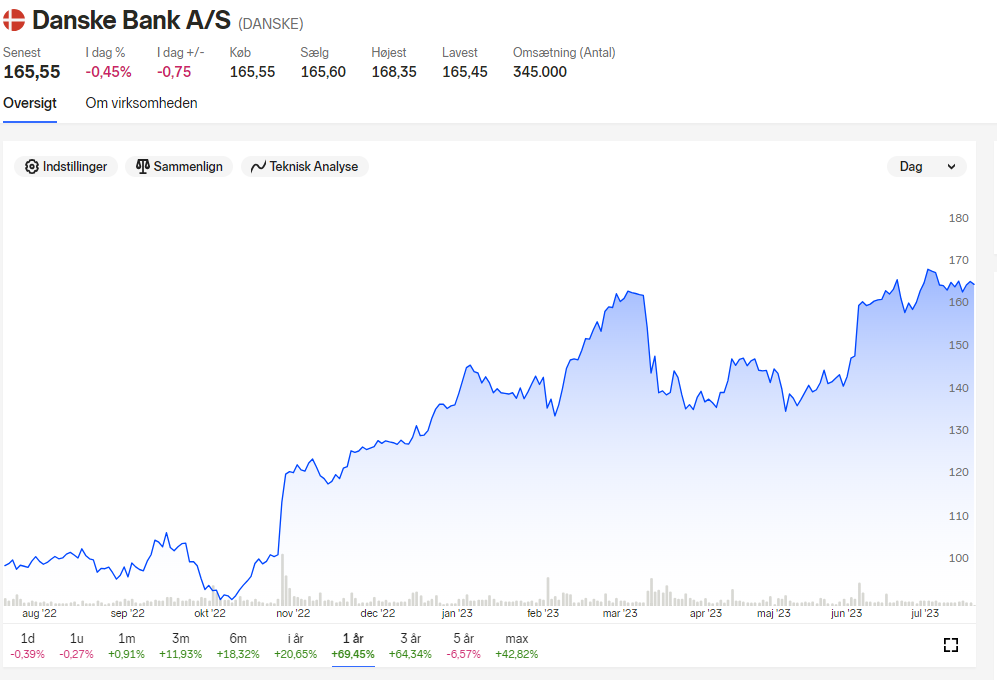This screenshot has height=680, width=997.
Task: Toggle fullscreen chart icon
Action: 951,645
